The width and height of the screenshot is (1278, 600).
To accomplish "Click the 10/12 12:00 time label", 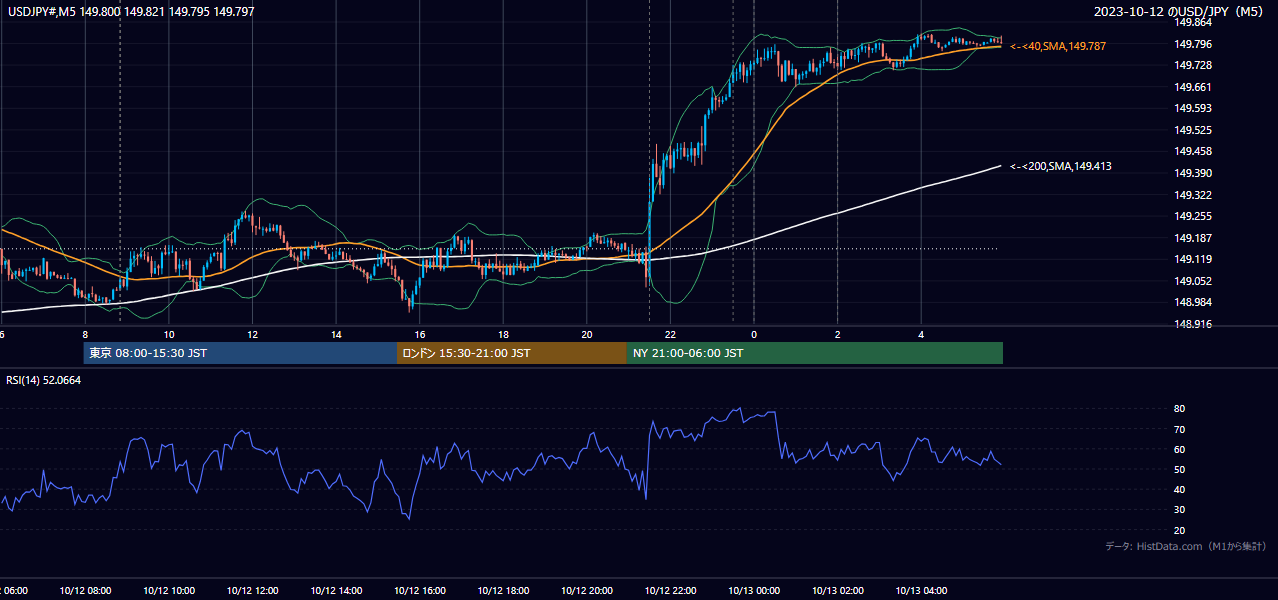I will tap(252, 591).
